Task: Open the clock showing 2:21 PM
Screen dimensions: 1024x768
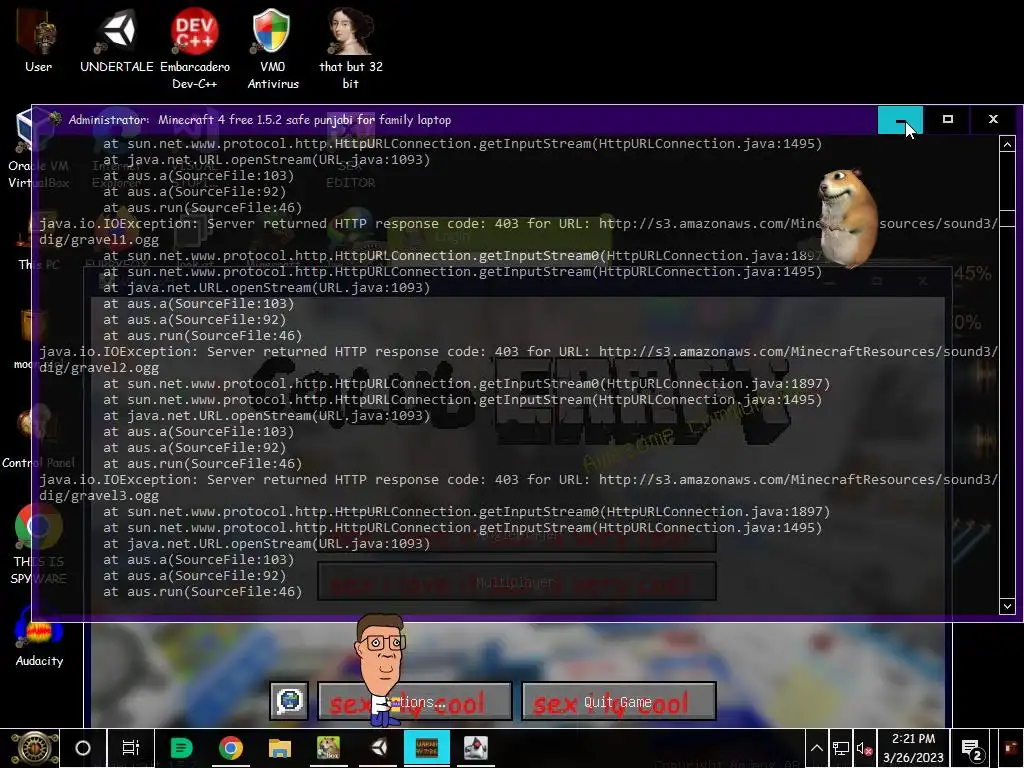Action: coord(913,748)
